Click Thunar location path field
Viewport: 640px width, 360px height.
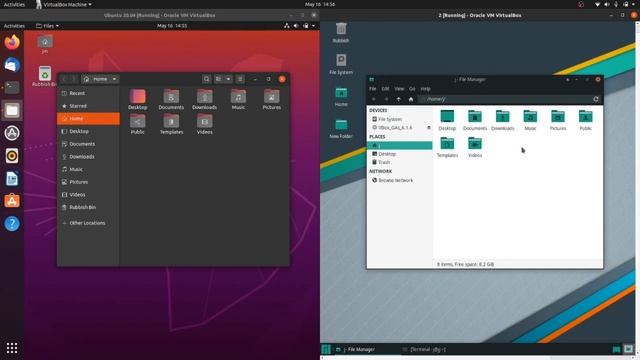[504, 99]
